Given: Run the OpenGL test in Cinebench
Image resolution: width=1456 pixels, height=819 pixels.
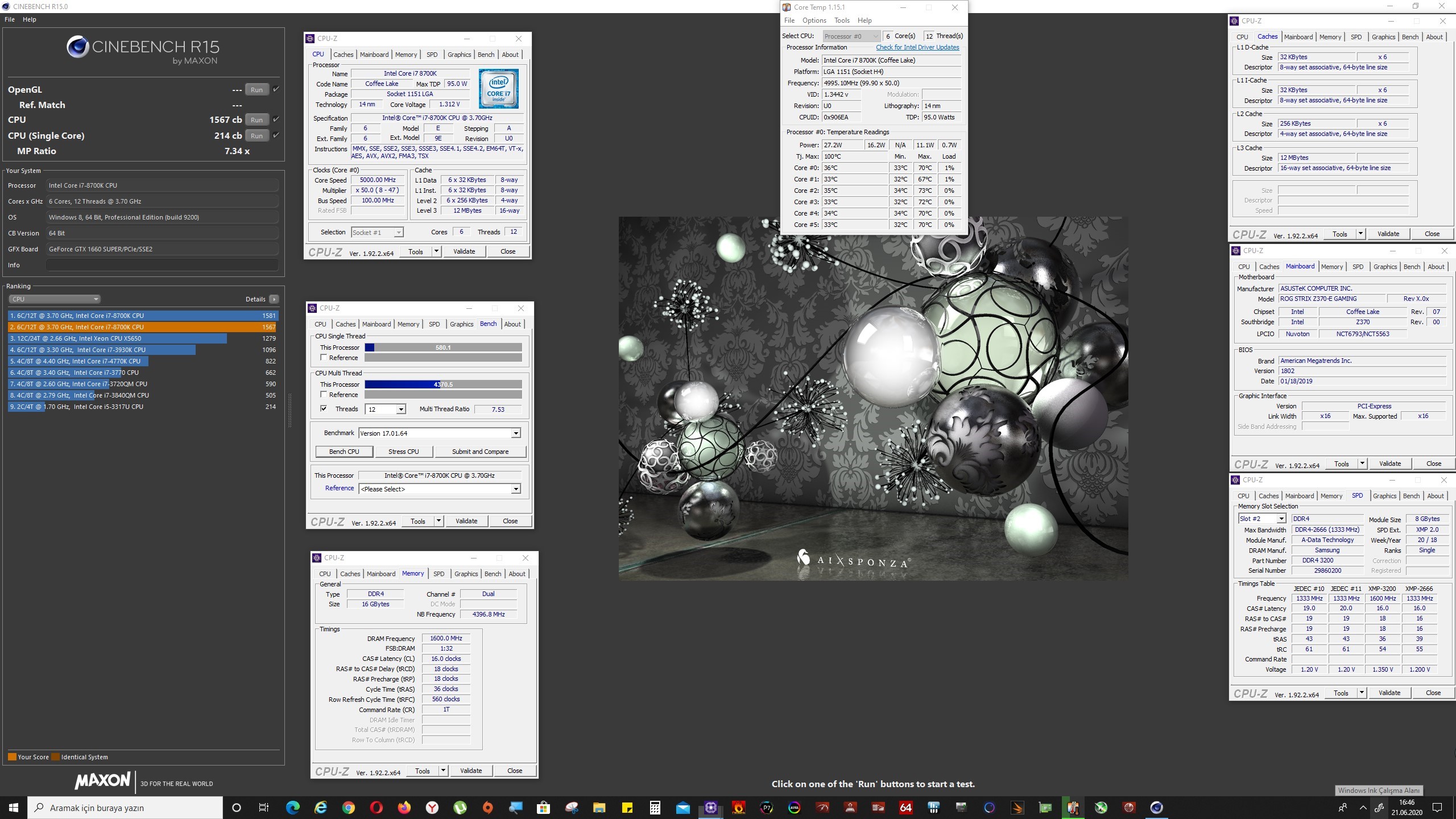Looking at the screenshot, I should click(x=257, y=90).
